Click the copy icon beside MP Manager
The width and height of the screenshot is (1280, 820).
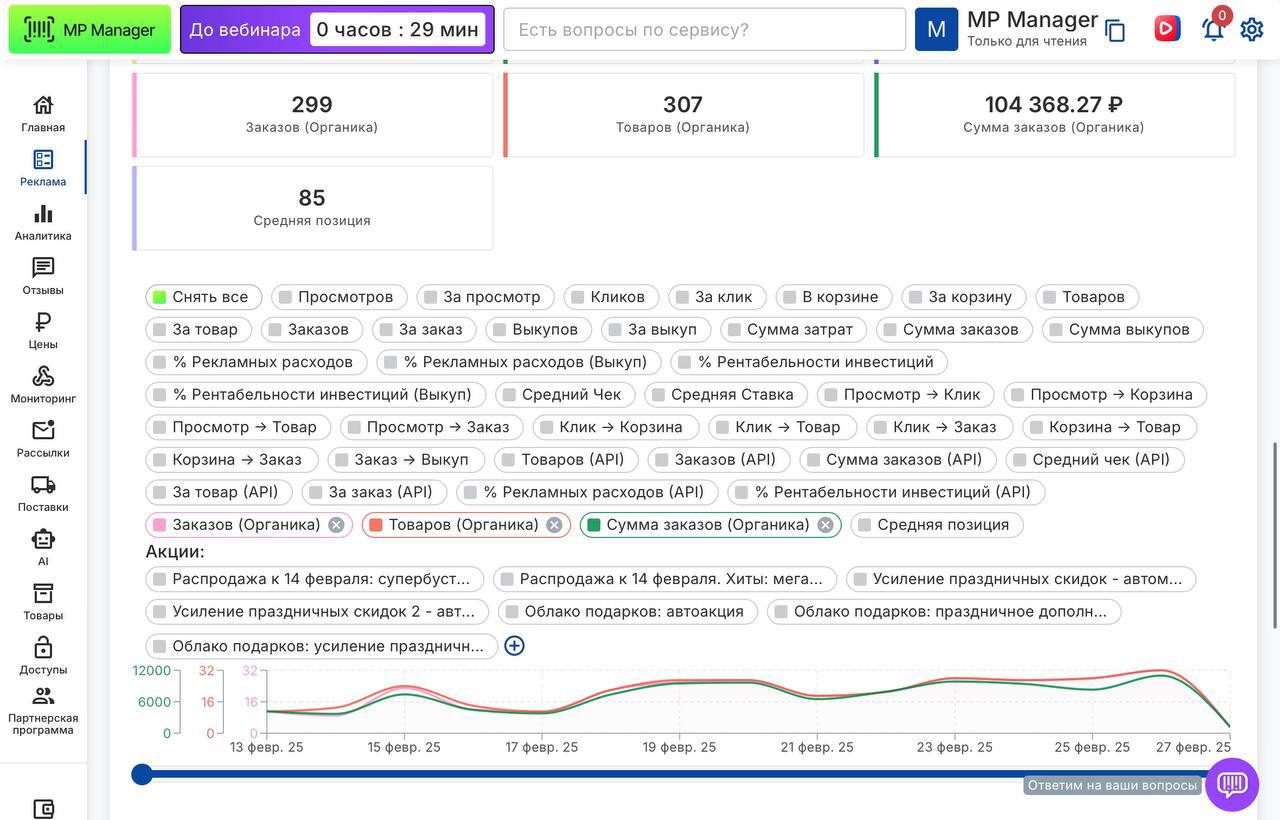[1115, 31]
